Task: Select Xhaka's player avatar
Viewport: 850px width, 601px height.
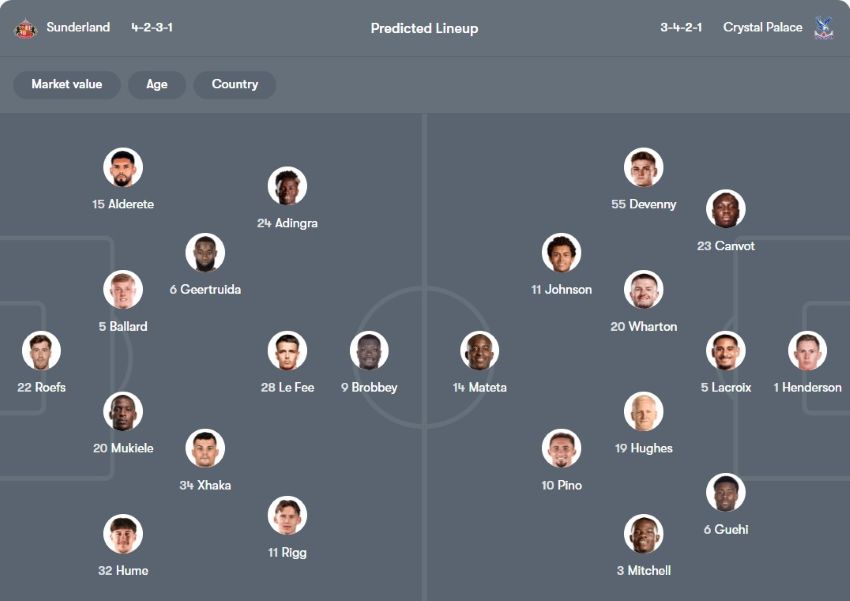Action: (205, 449)
